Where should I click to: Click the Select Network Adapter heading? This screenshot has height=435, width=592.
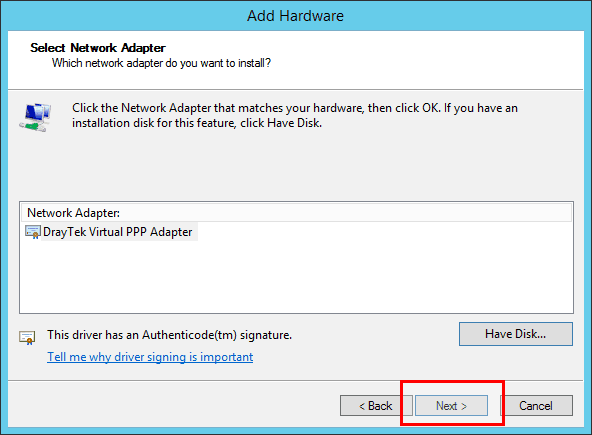tap(98, 48)
